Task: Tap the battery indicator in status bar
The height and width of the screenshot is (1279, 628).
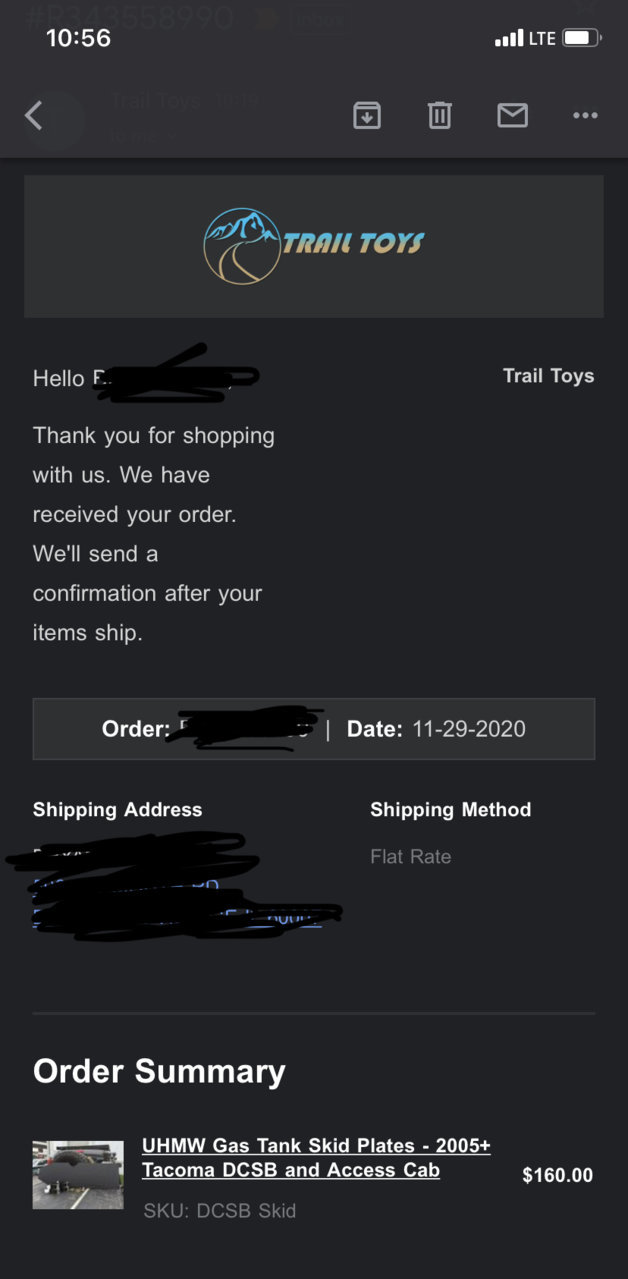Action: coord(582,38)
